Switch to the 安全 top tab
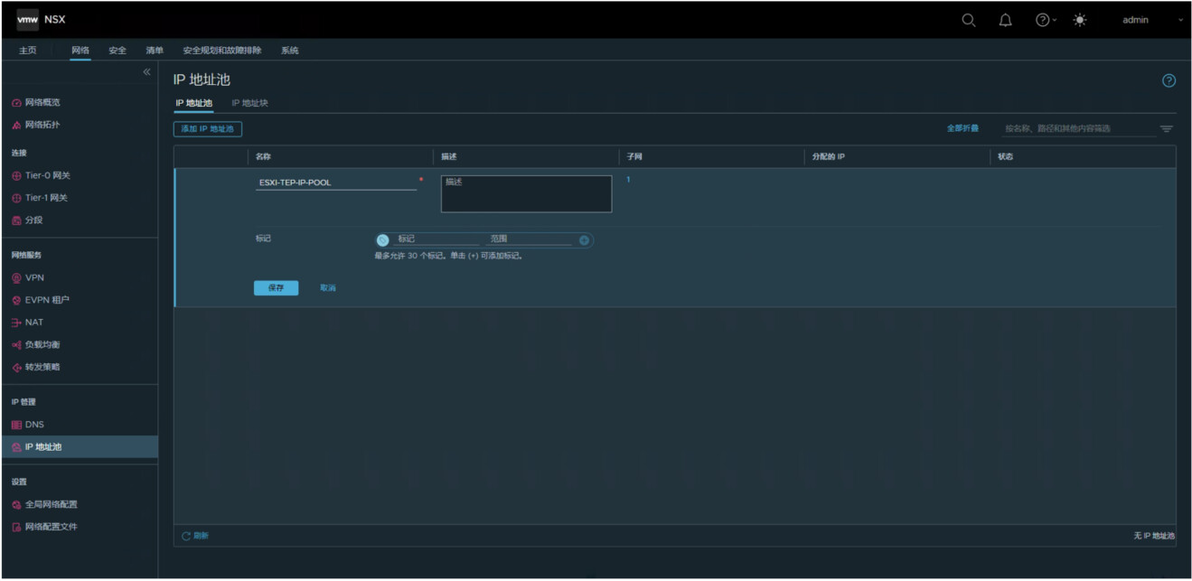 [x=117, y=51]
